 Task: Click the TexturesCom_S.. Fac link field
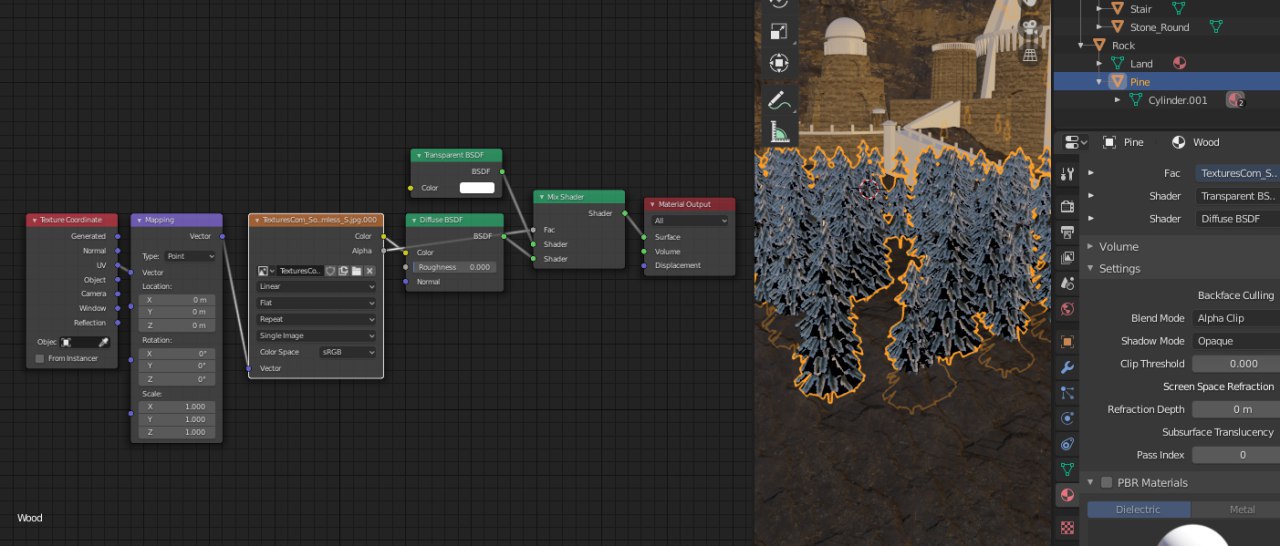coord(1237,173)
